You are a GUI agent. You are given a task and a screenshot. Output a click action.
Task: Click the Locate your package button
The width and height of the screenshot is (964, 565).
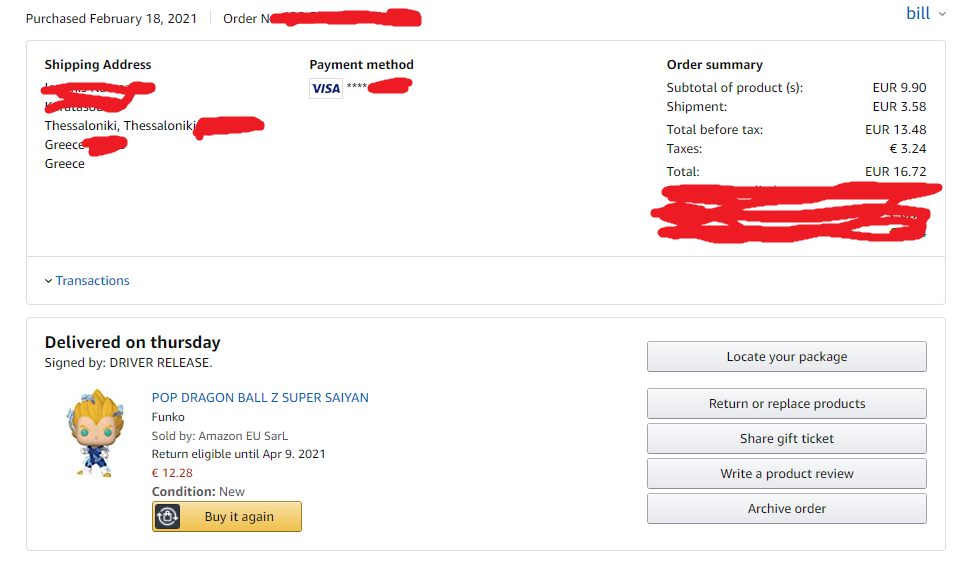787,357
